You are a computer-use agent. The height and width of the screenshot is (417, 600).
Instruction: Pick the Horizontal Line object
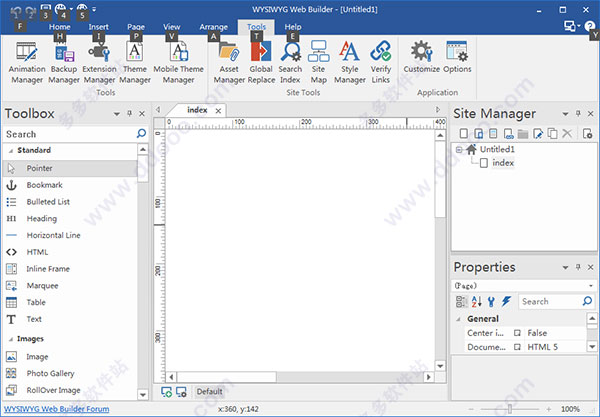pyautogui.click(x=70, y=235)
